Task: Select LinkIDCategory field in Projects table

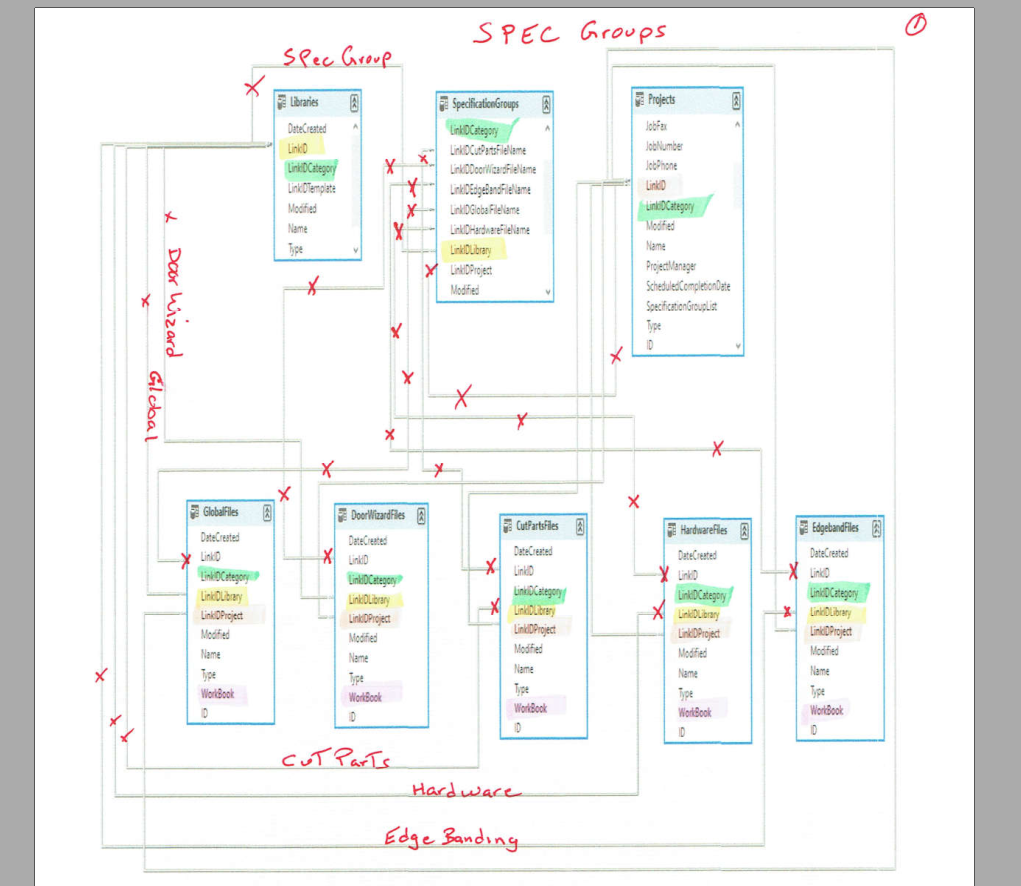Action: (x=669, y=206)
